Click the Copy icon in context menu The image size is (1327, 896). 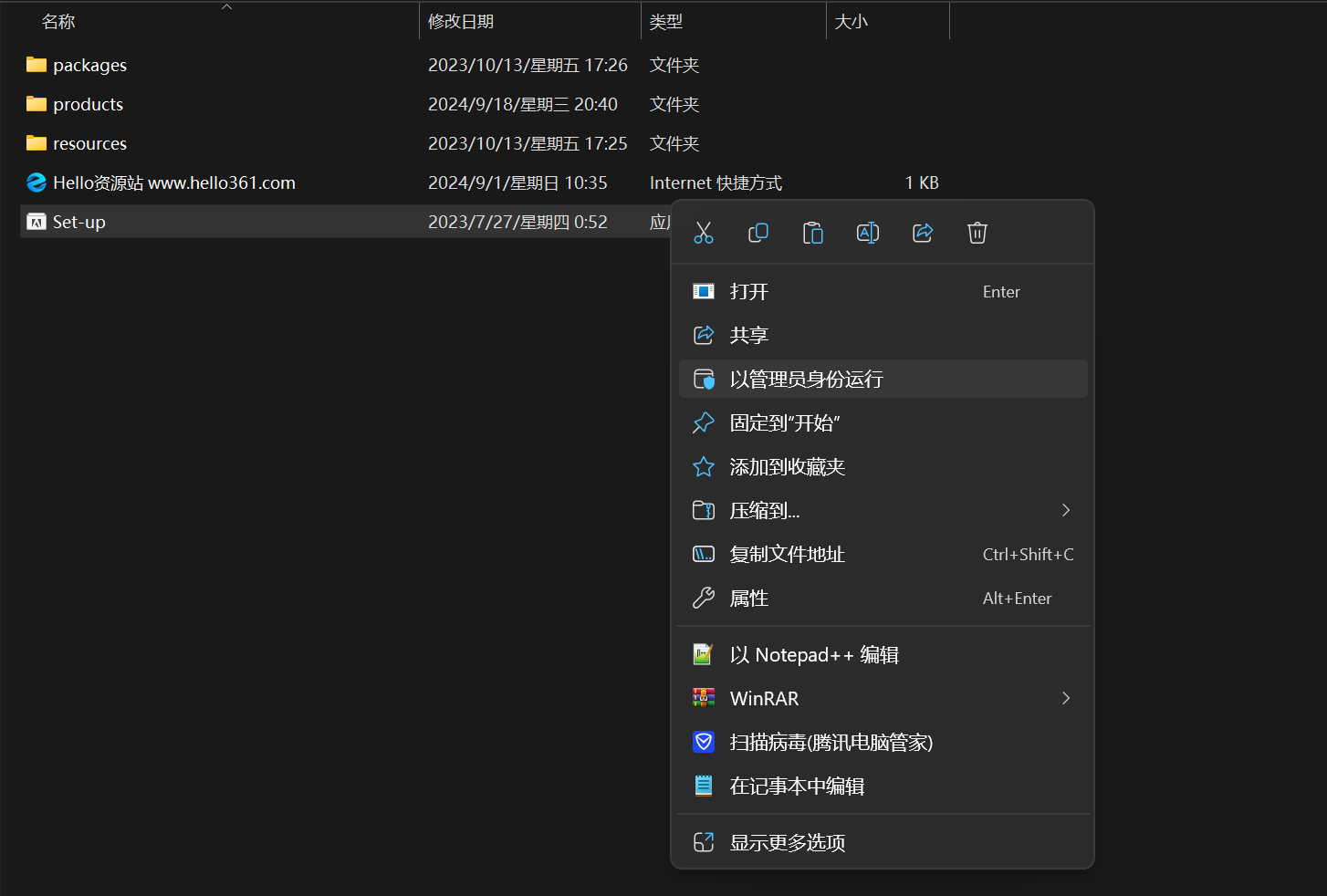click(x=758, y=233)
